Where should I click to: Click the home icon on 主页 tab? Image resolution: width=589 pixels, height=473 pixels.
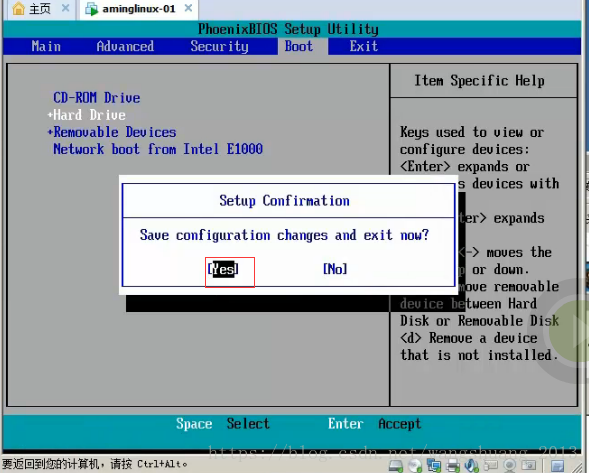click(x=18, y=8)
